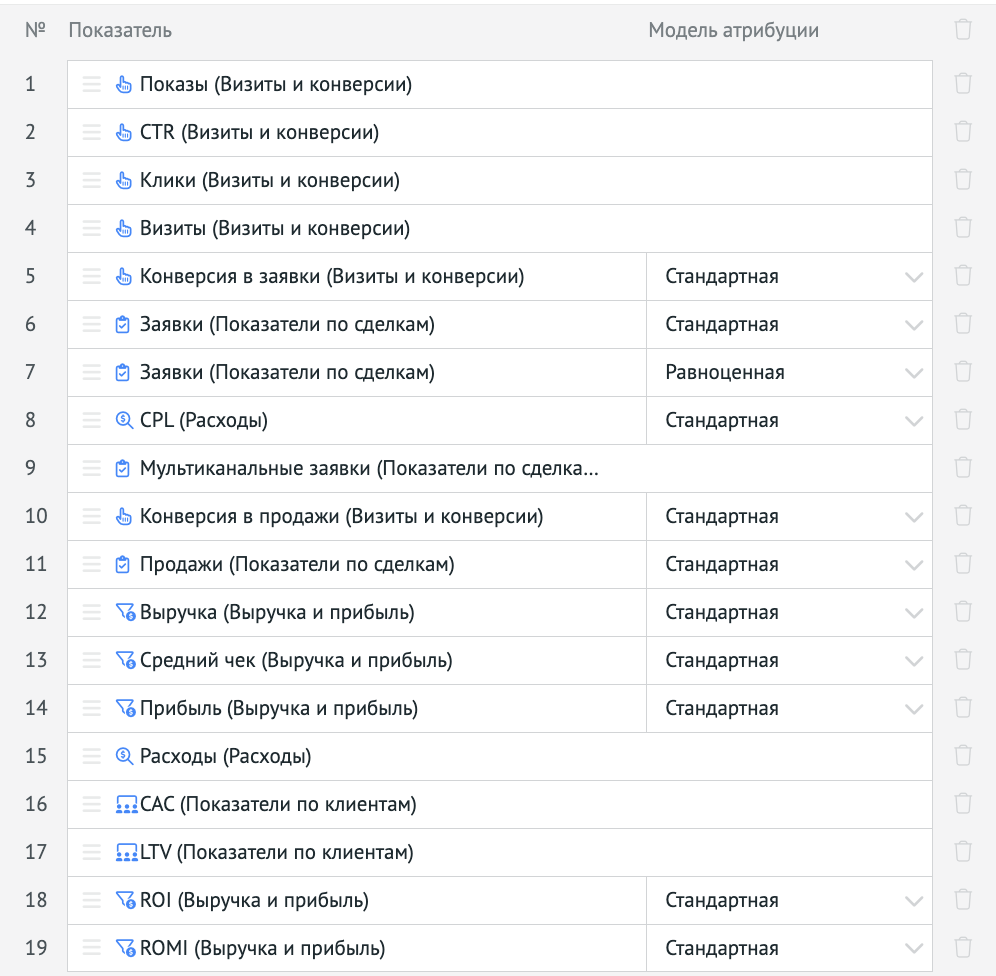Click the CAC clients icon

coord(126,804)
